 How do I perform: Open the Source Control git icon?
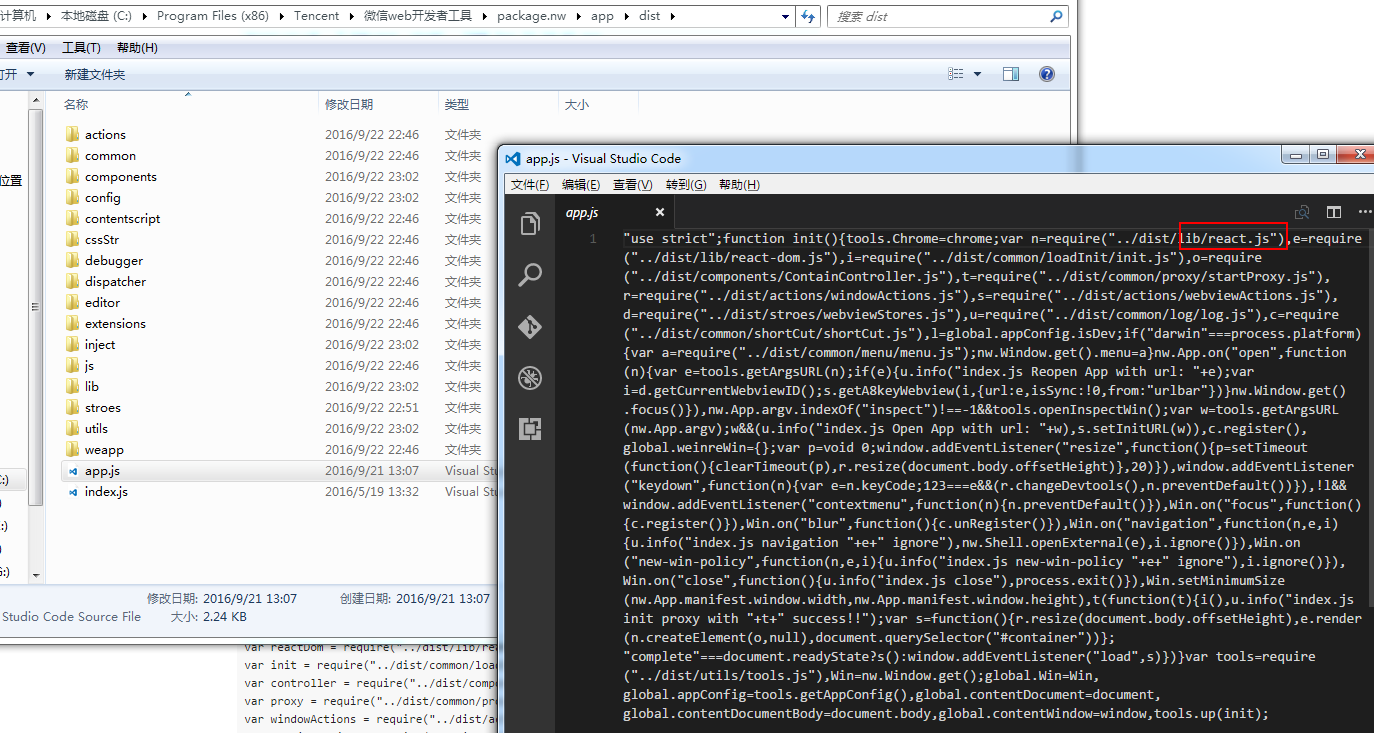[530, 326]
